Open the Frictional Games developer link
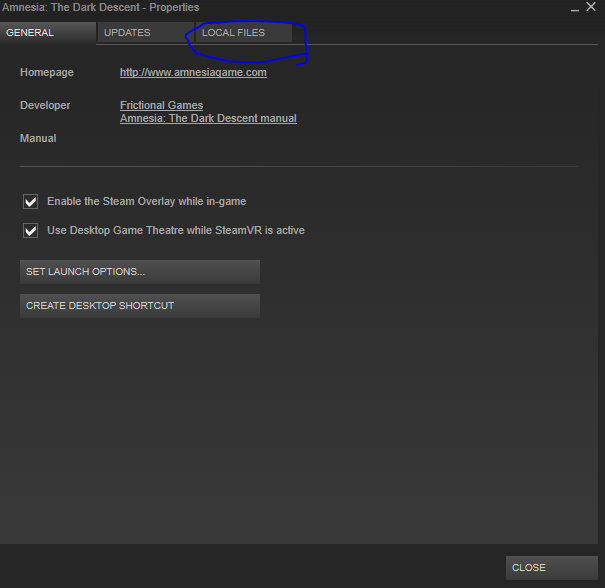 tap(161, 105)
